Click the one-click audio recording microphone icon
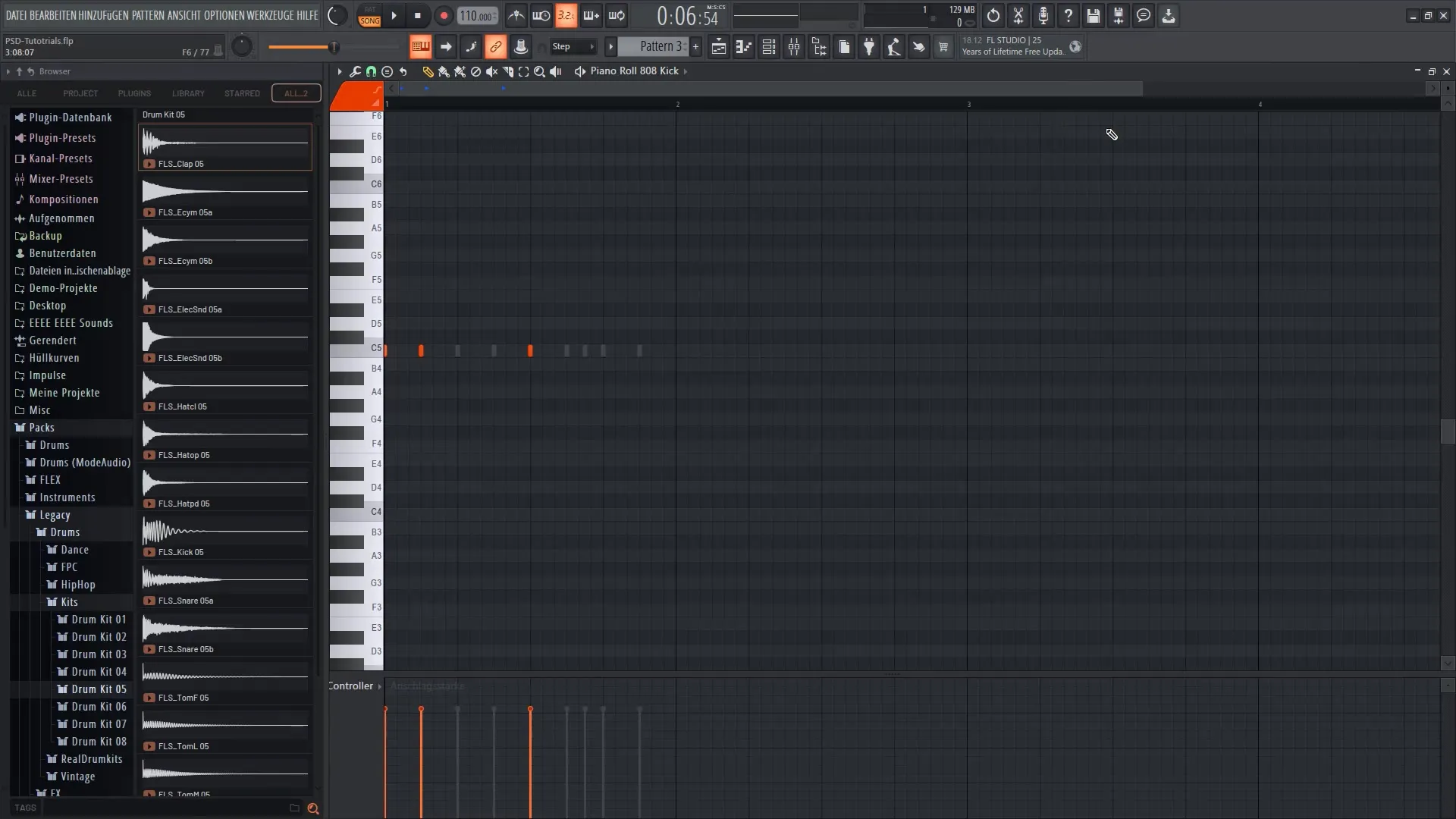Screen dimensions: 1456x819 point(1043,16)
